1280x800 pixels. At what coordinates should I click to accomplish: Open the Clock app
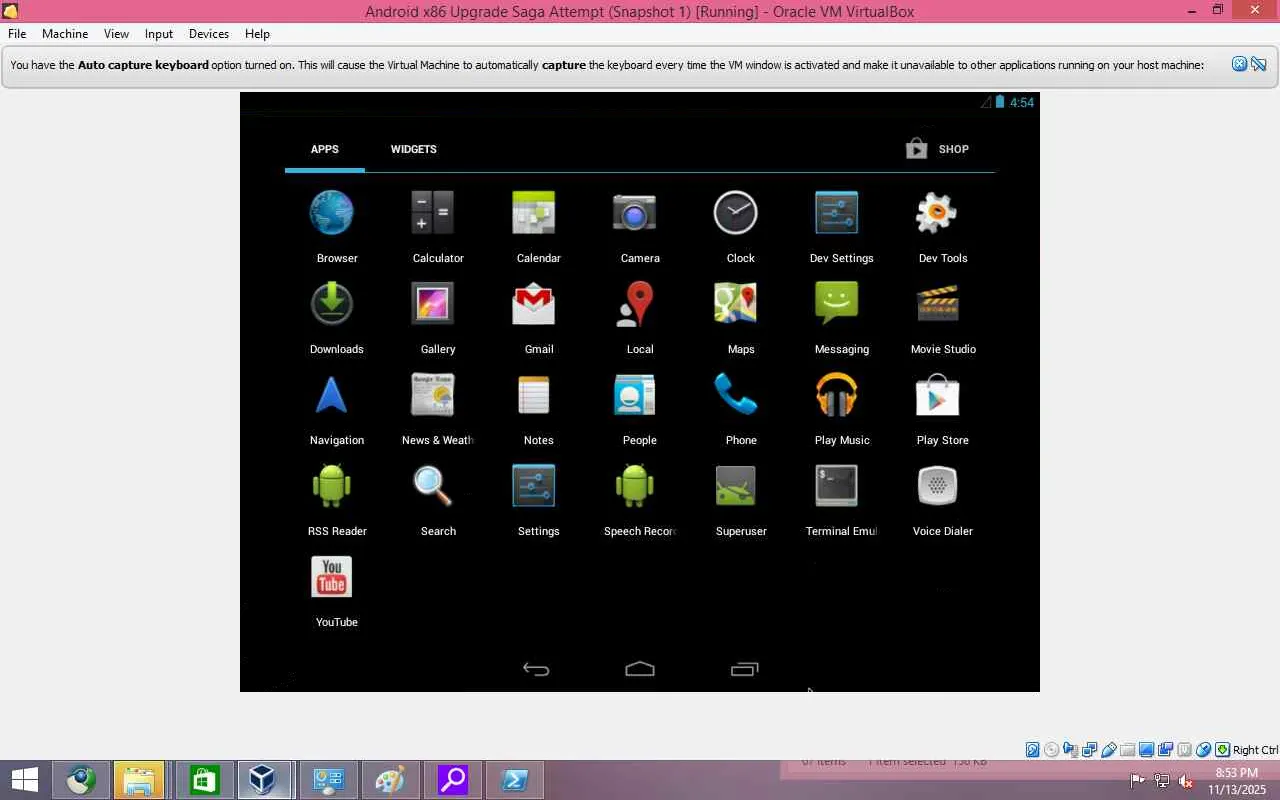736,214
